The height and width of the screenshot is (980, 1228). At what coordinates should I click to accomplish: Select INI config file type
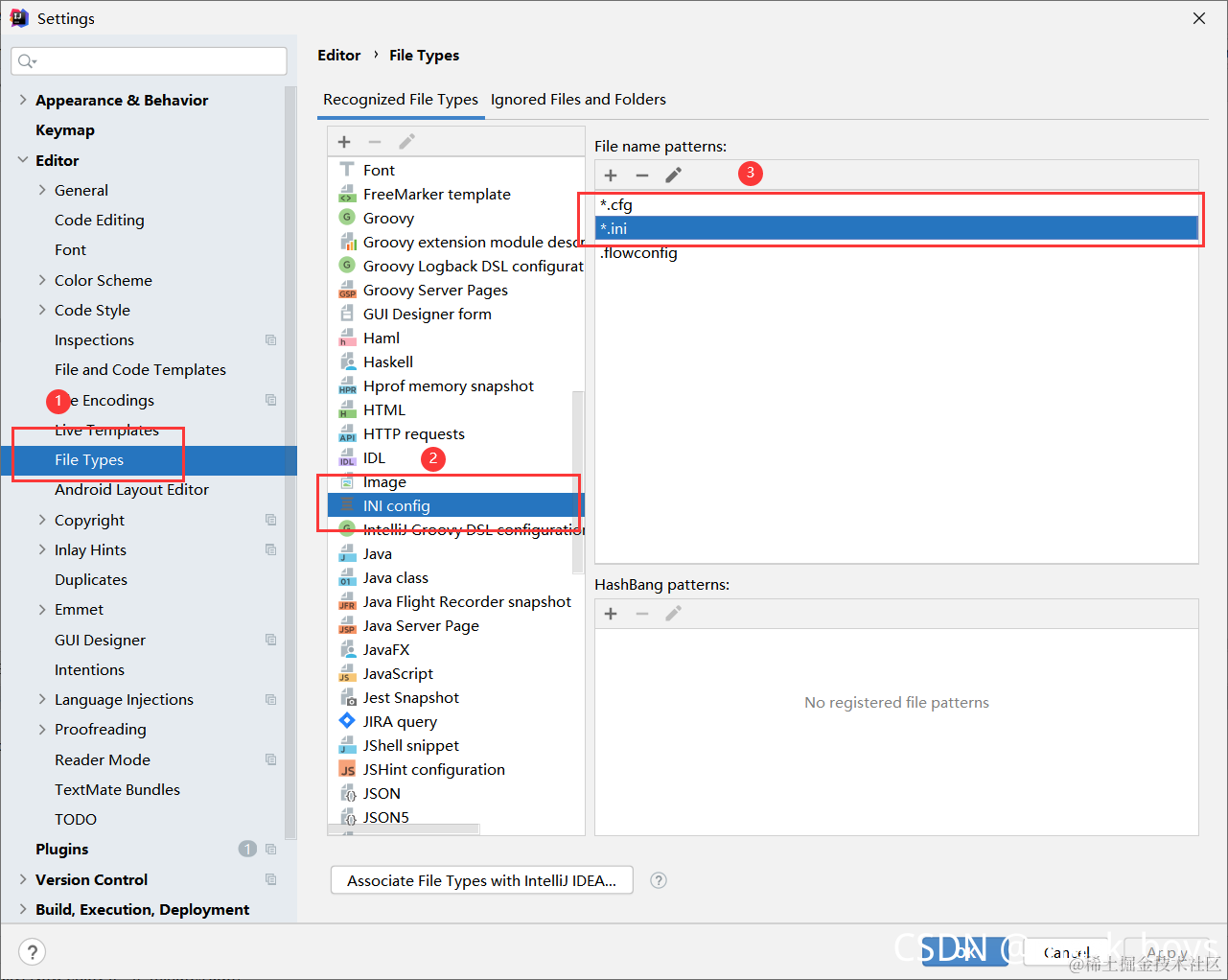pyautogui.click(x=456, y=505)
